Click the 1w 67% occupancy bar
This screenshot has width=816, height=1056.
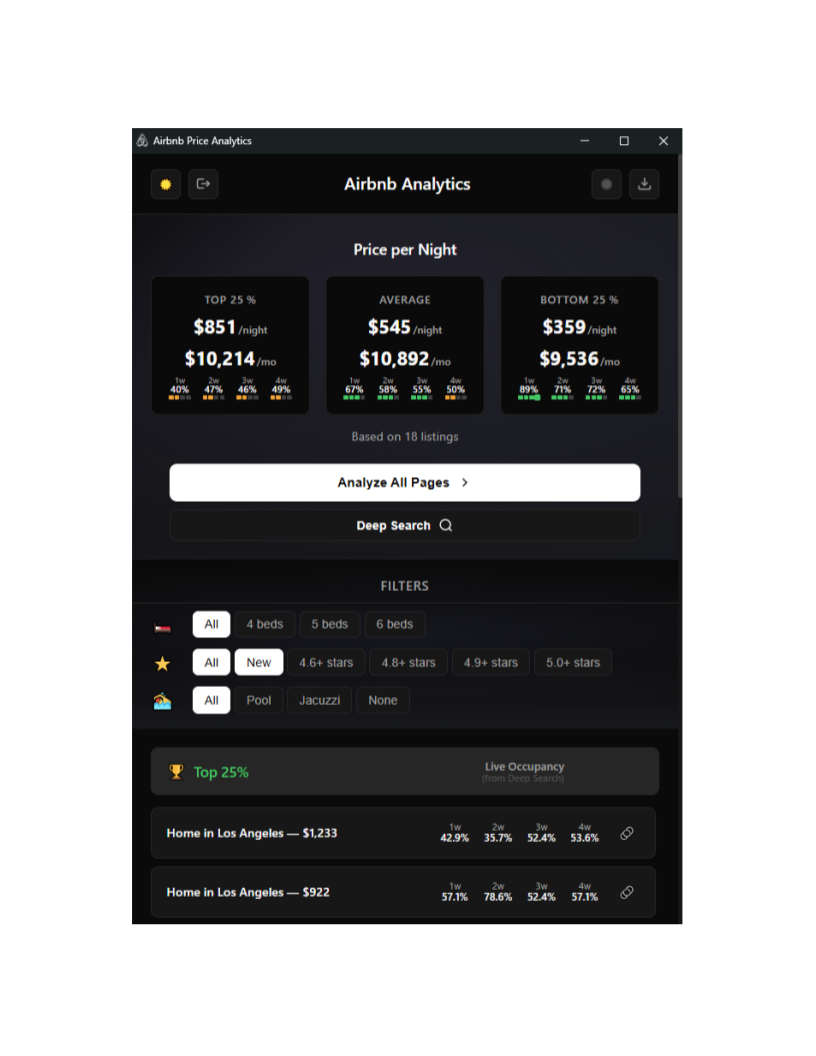point(354,397)
